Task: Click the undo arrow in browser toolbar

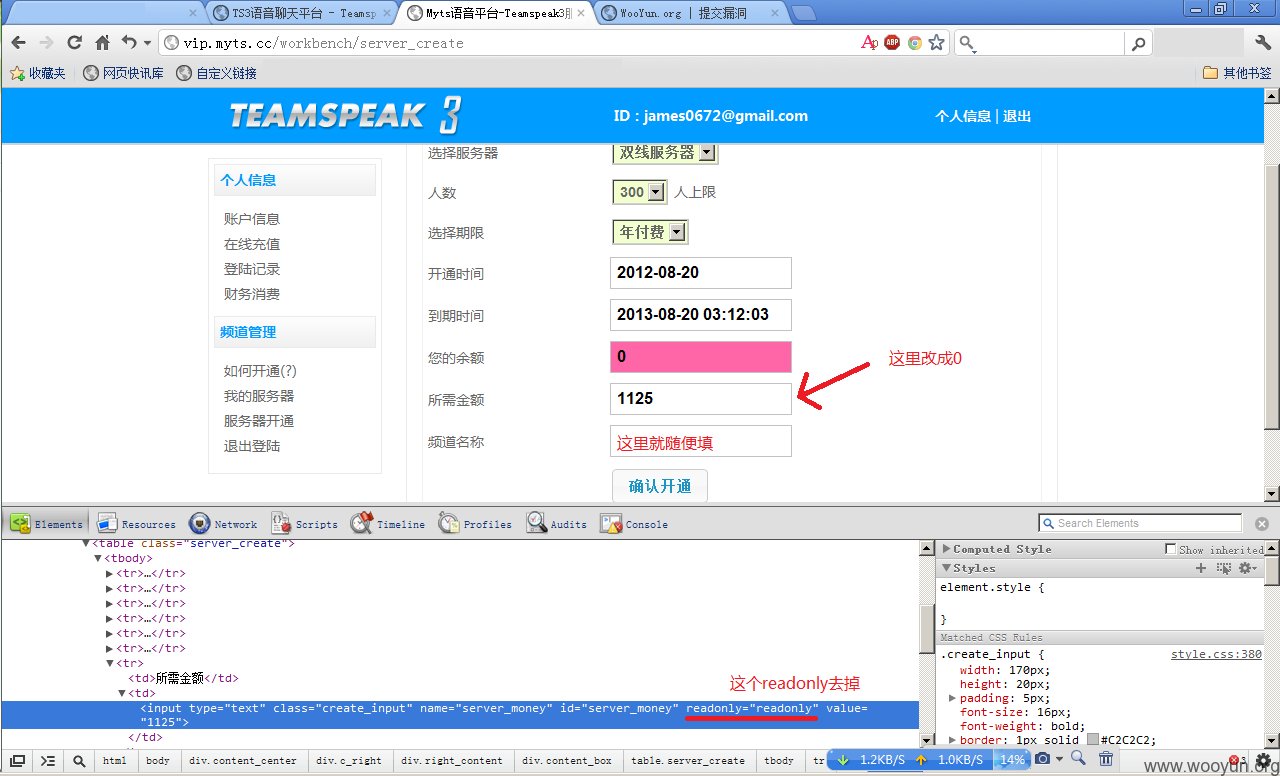Action: [129, 43]
